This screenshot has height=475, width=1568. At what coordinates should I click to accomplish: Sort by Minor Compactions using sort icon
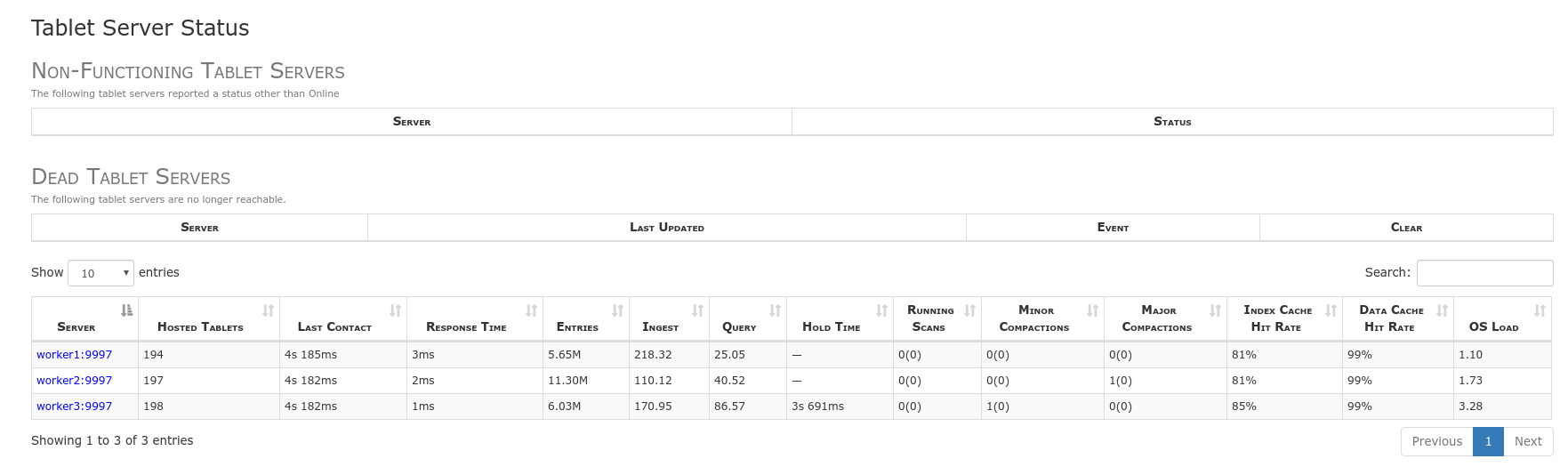pos(1092,310)
